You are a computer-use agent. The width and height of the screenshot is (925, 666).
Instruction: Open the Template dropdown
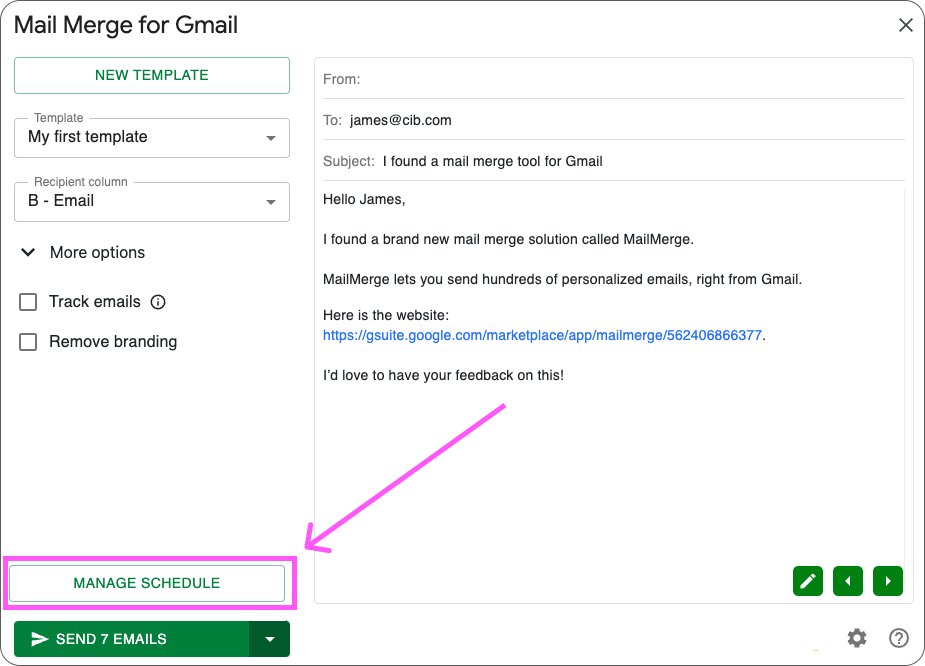click(x=152, y=138)
